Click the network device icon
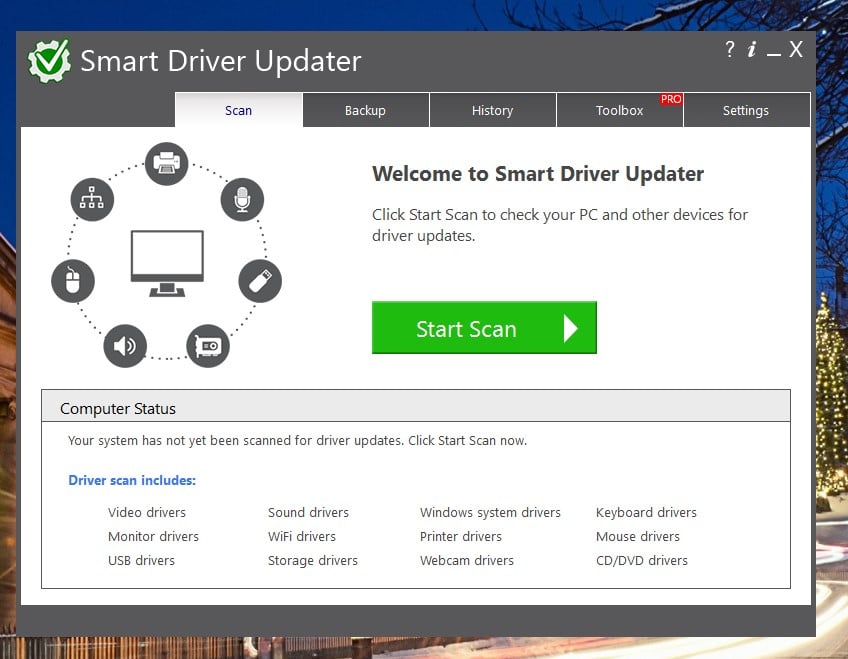848x659 pixels. pyautogui.click(x=92, y=199)
